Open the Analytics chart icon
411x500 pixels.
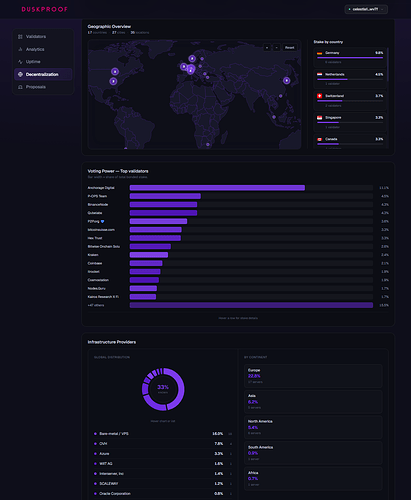point(20,49)
